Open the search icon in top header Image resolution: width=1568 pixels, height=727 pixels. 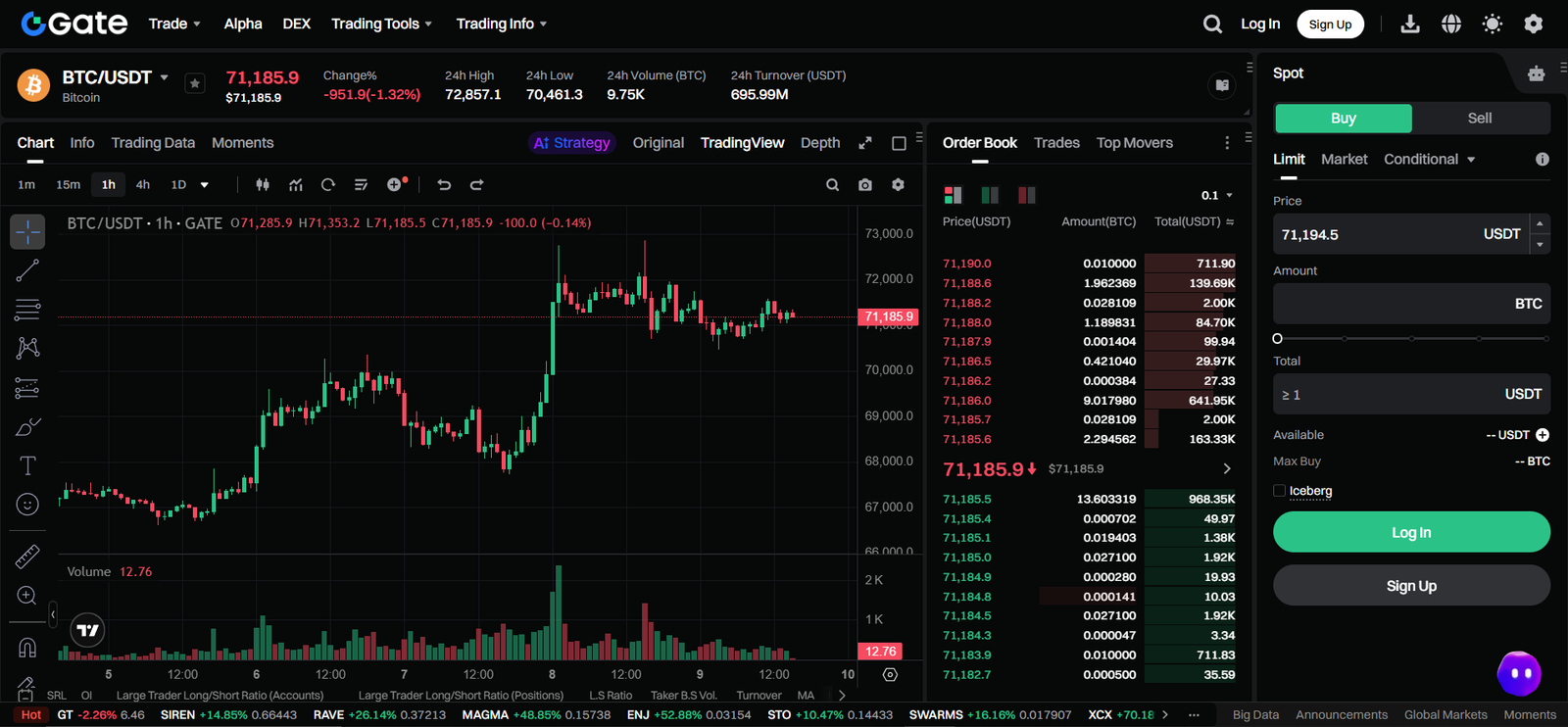click(1212, 24)
